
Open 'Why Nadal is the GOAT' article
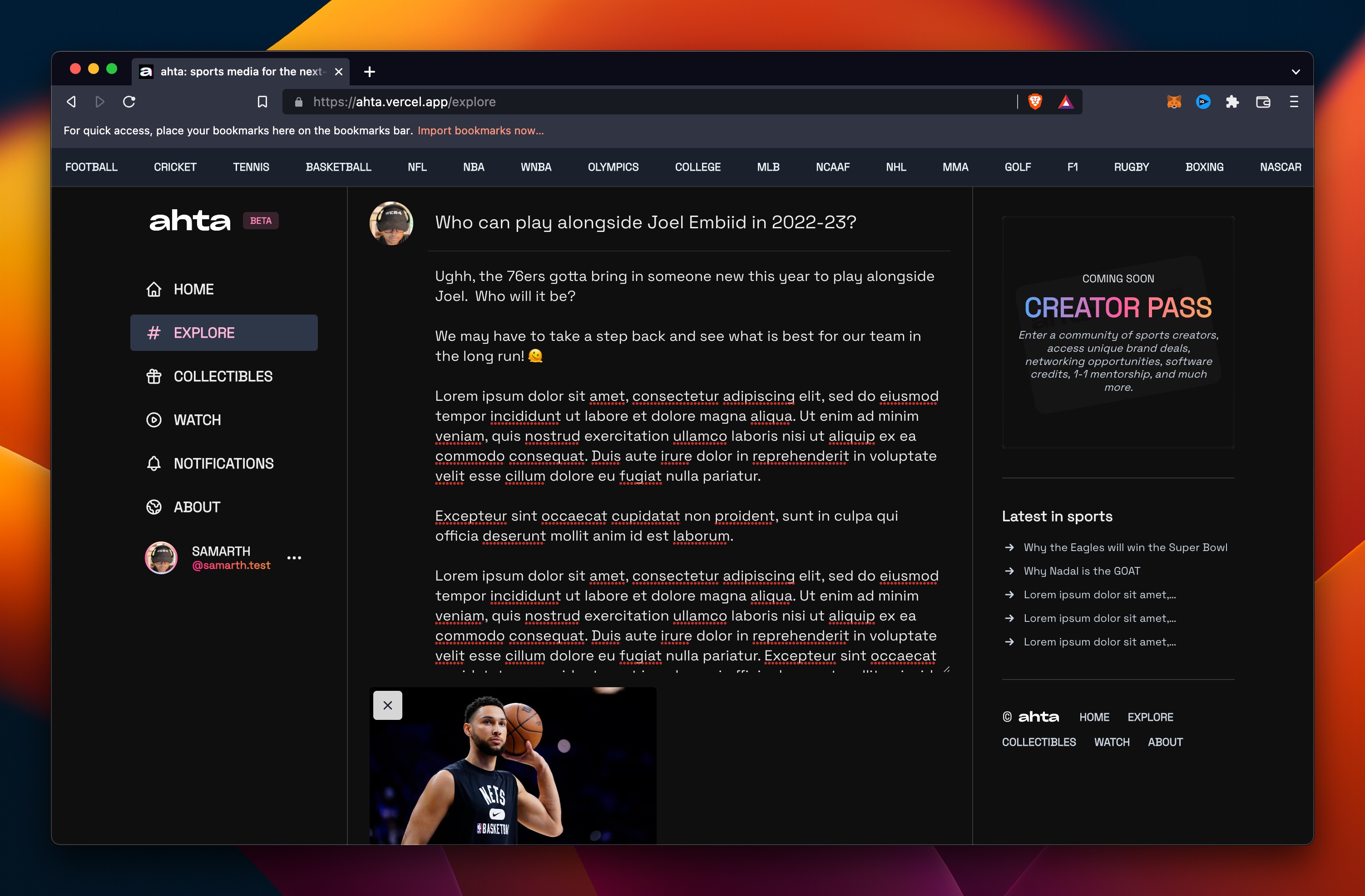click(1081, 571)
